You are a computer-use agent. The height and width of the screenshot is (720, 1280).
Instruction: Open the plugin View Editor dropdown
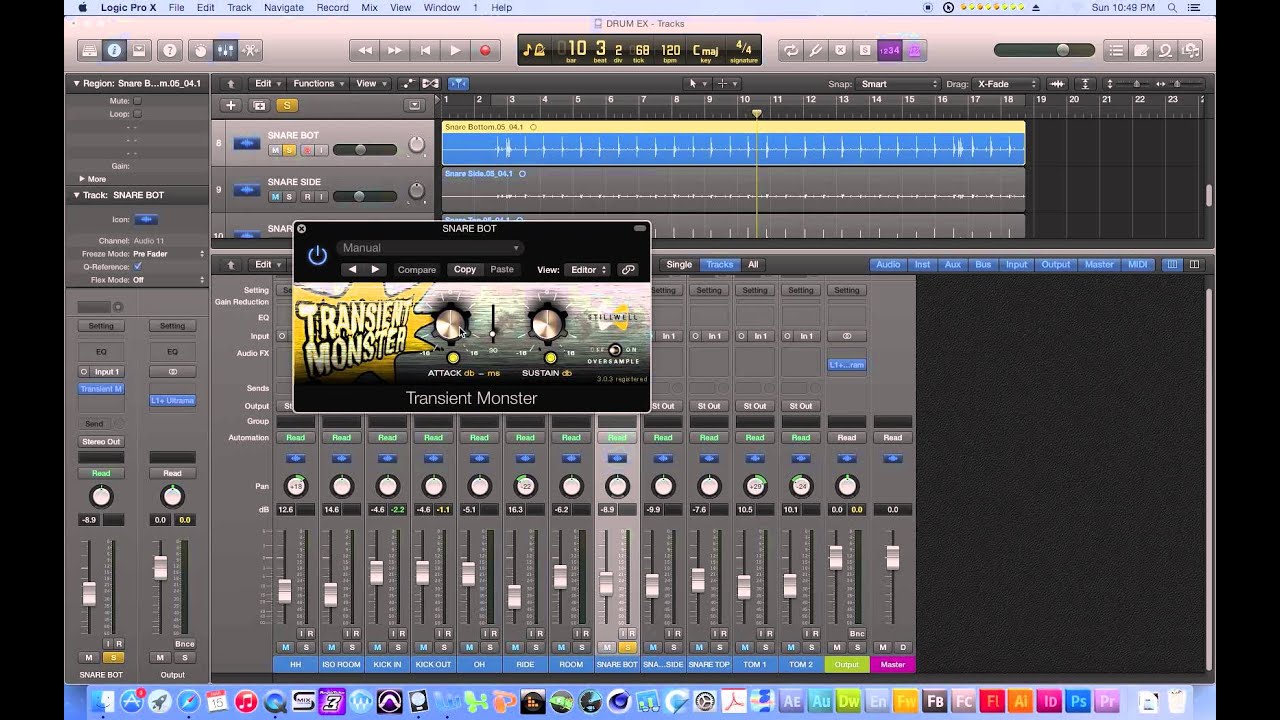(588, 269)
